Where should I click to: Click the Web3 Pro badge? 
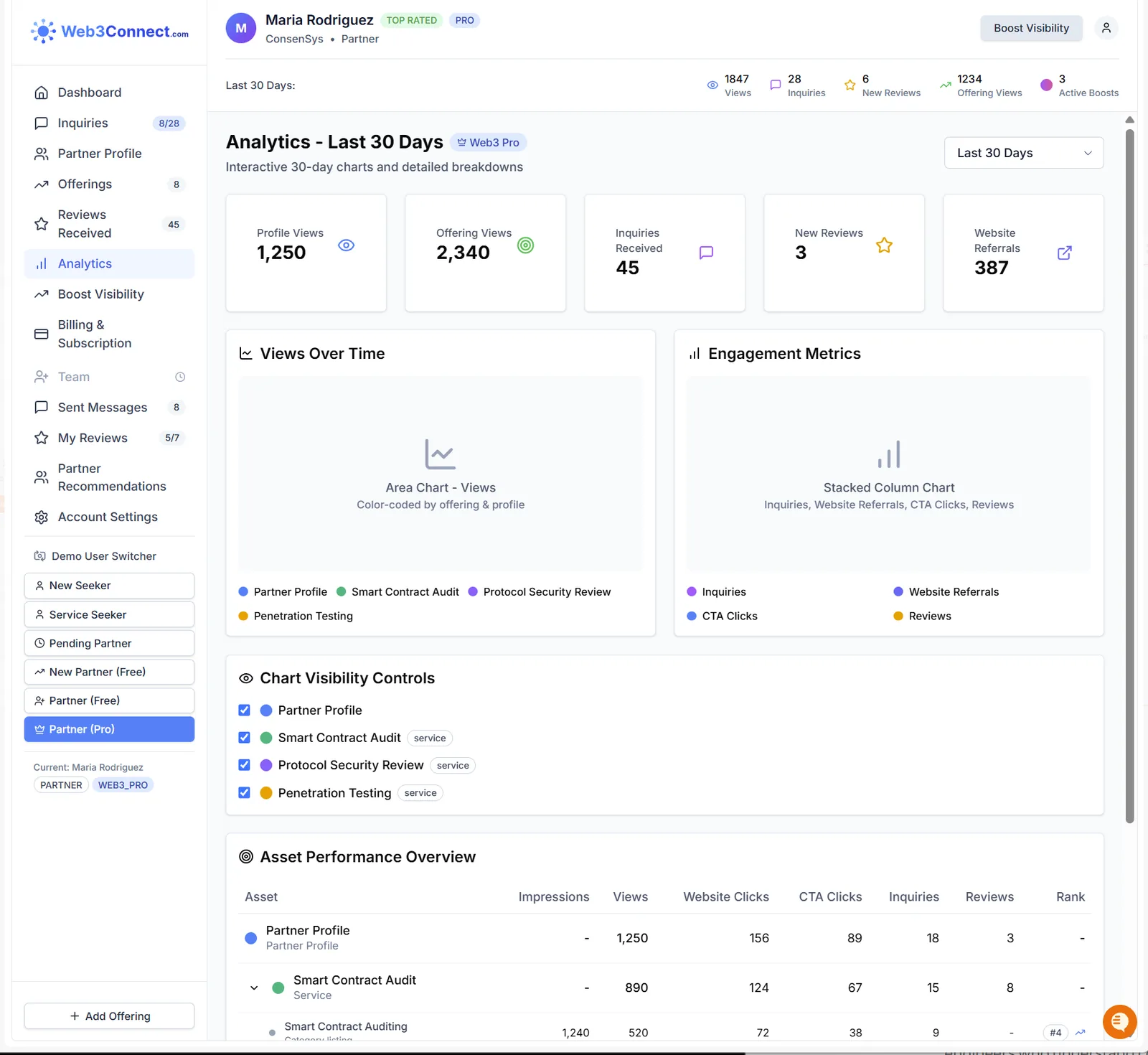point(489,142)
